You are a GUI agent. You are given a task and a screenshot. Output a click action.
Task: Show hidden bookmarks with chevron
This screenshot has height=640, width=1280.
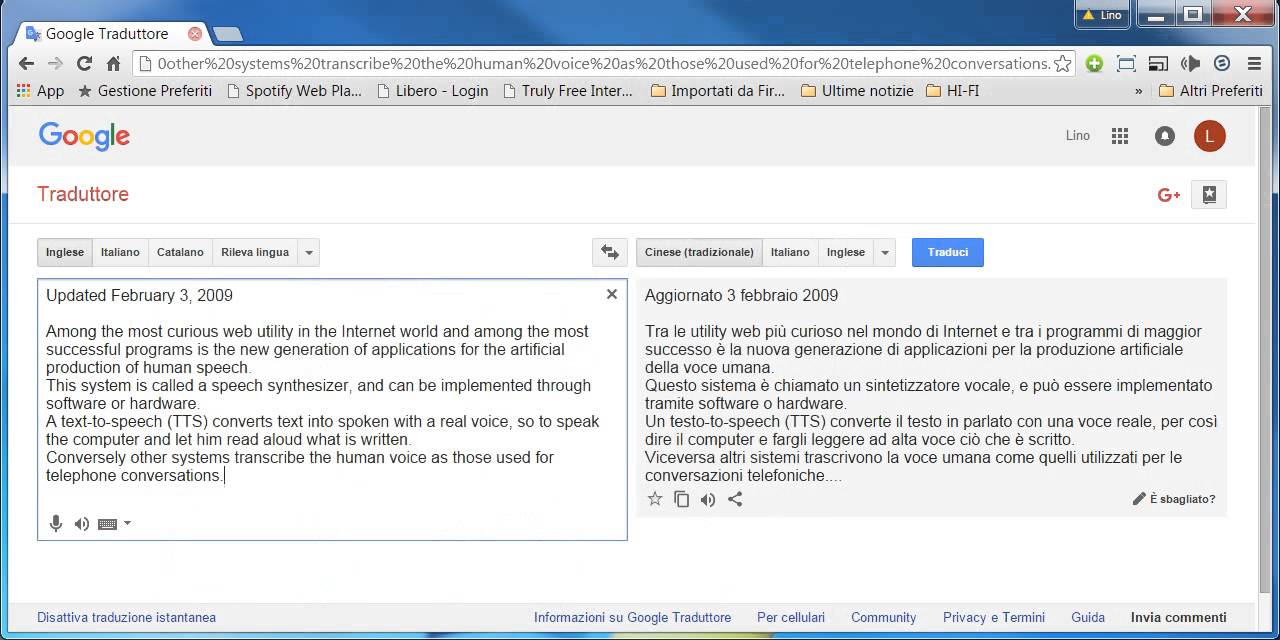1138,90
